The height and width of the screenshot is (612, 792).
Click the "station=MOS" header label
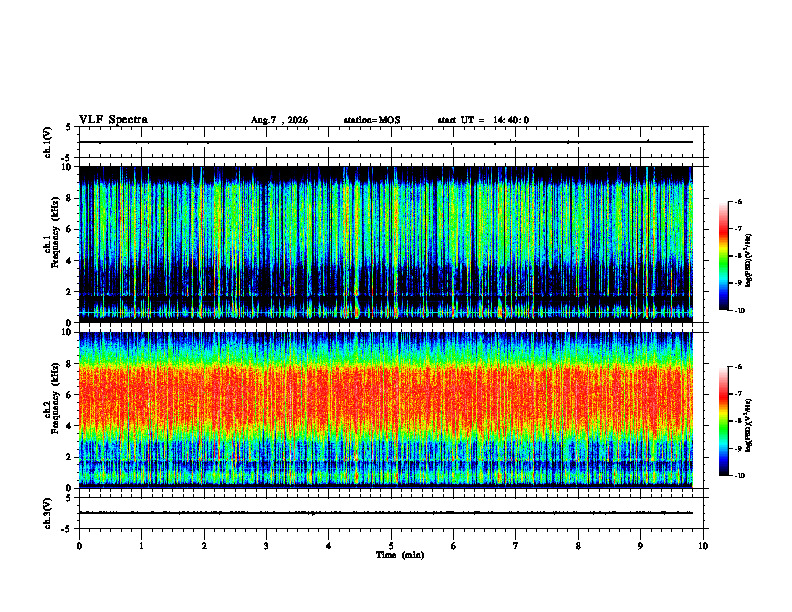coord(372,120)
